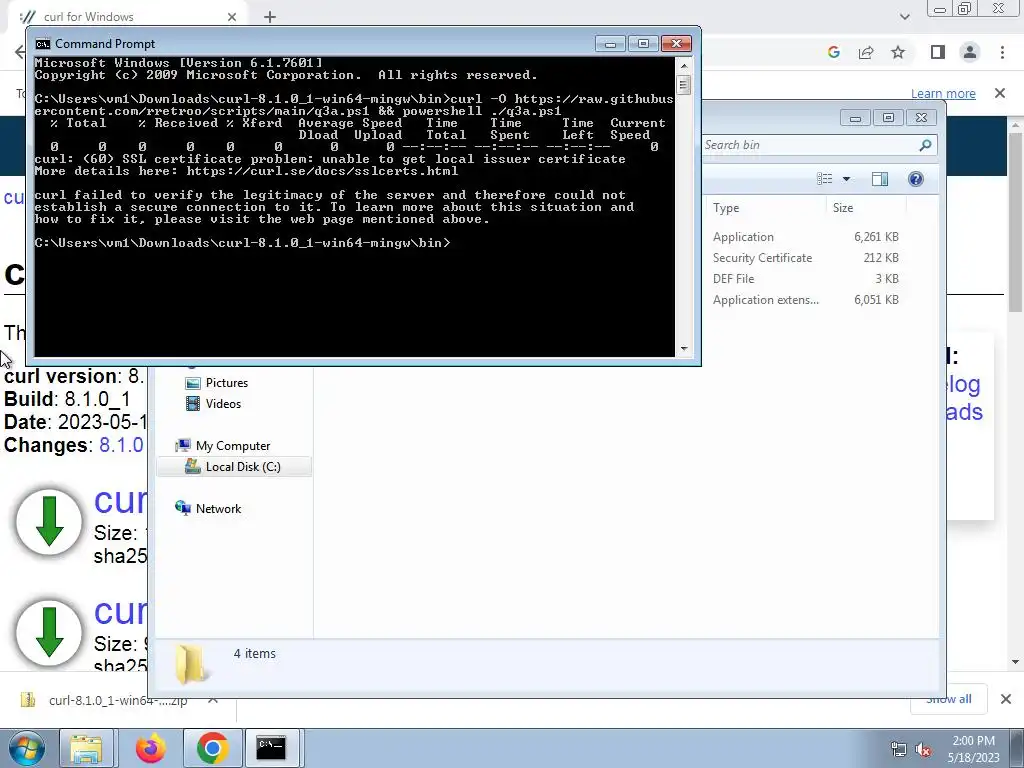Click the second green download arrow icon
The height and width of the screenshot is (768, 1024).
coord(49,632)
